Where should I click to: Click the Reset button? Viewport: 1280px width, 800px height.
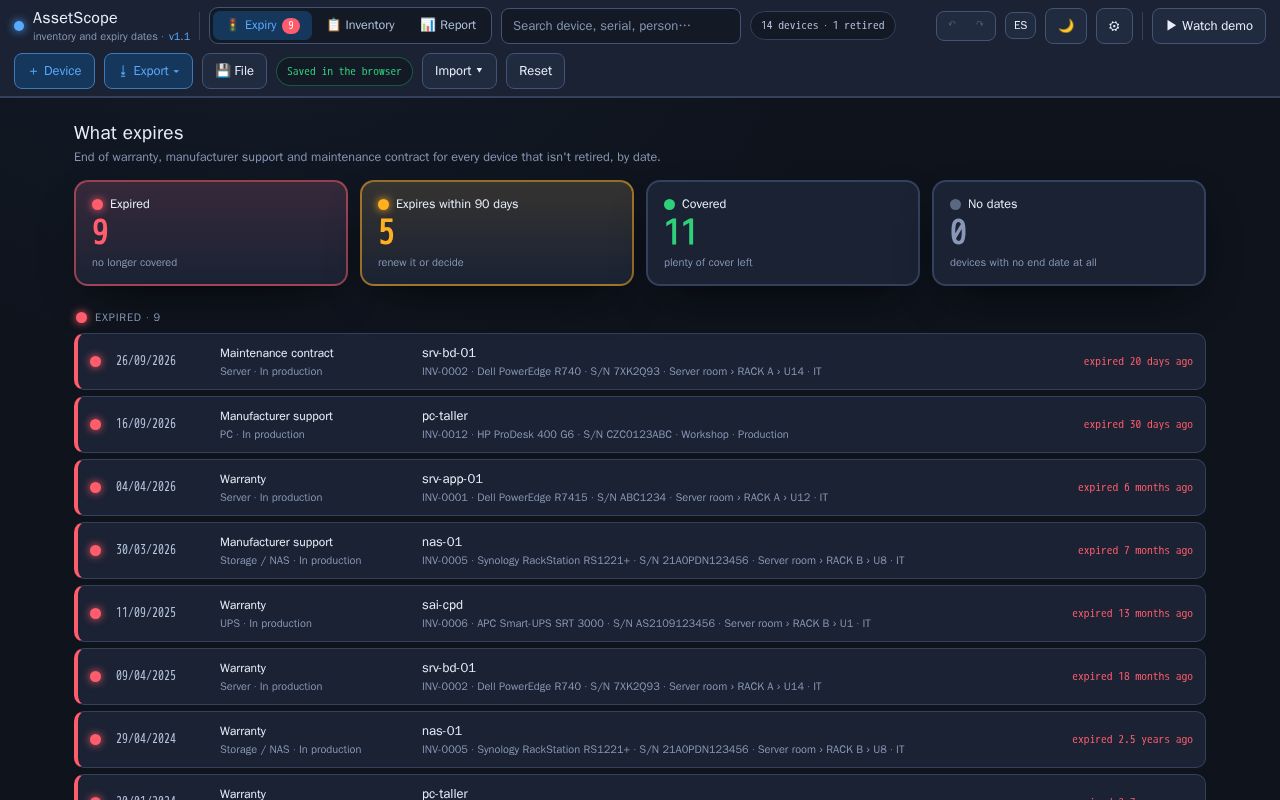[535, 71]
